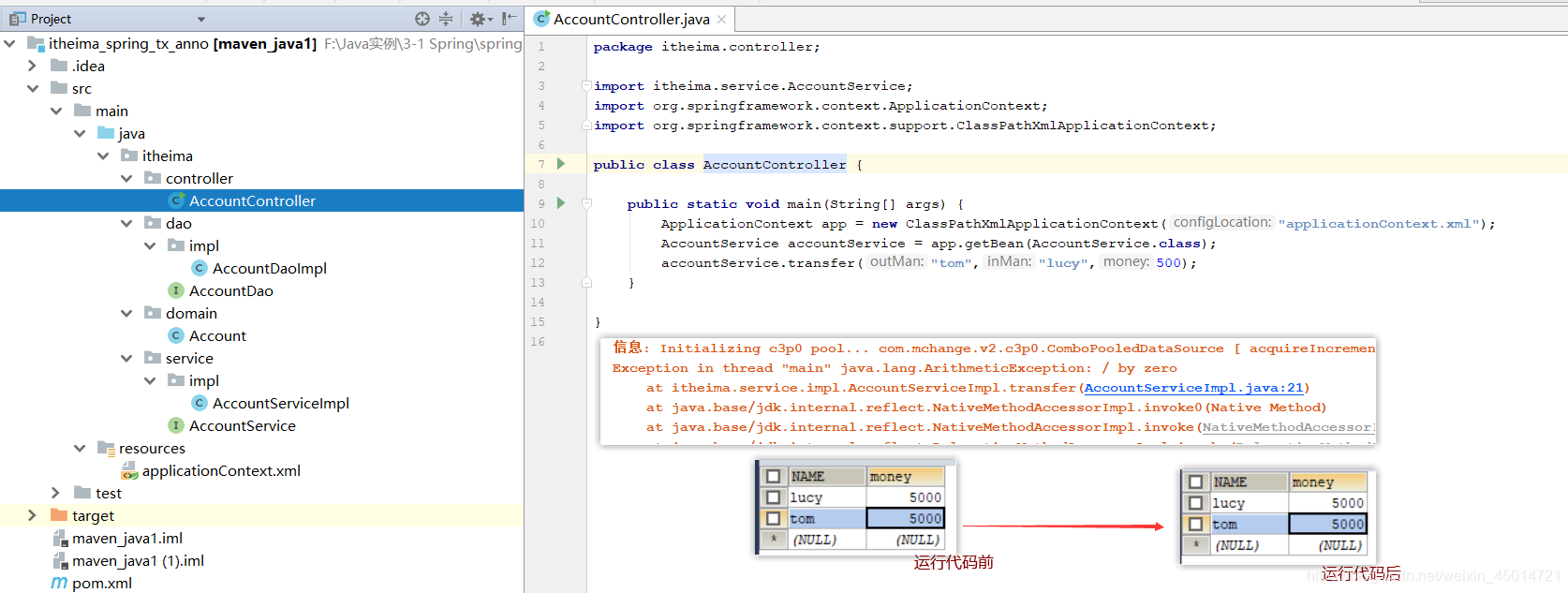Click the locate/scroll from source target icon
The width and height of the screenshot is (1568, 593).
point(422,19)
